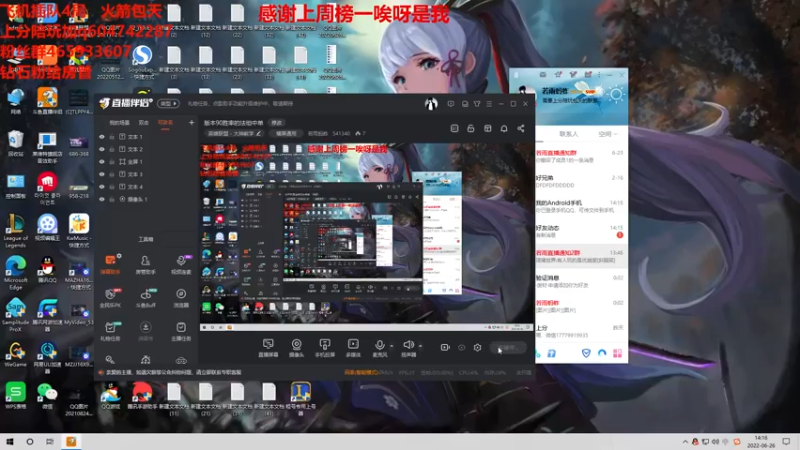Open Task View on the taskbar
The height and width of the screenshot is (450, 800).
click(49, 442)
